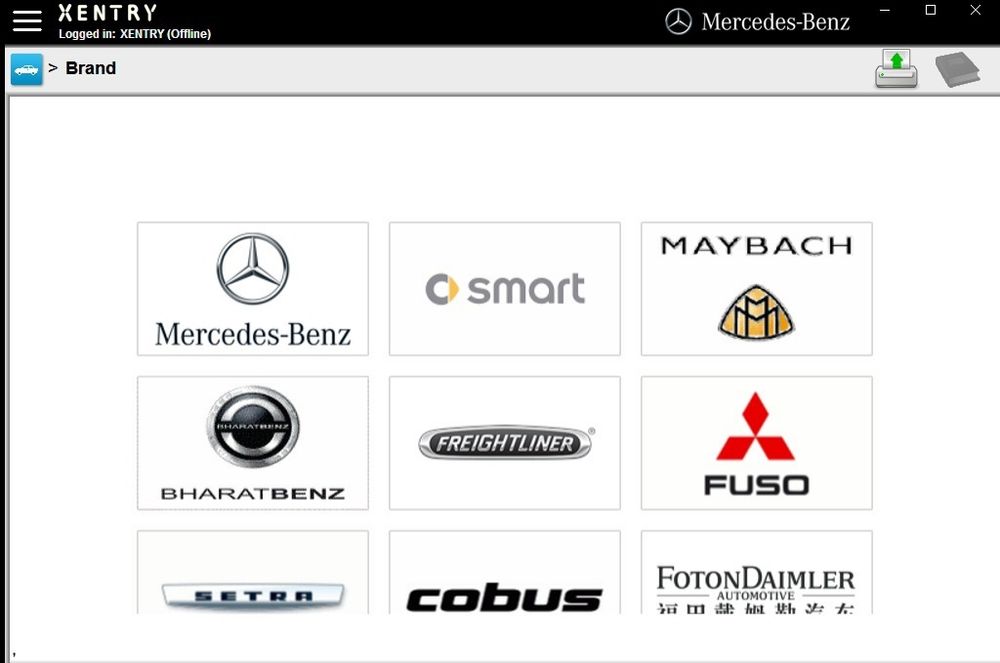Select the FUSO brand tile
The height and width of the screenshot is (663, 1000).
pos(756,443)
